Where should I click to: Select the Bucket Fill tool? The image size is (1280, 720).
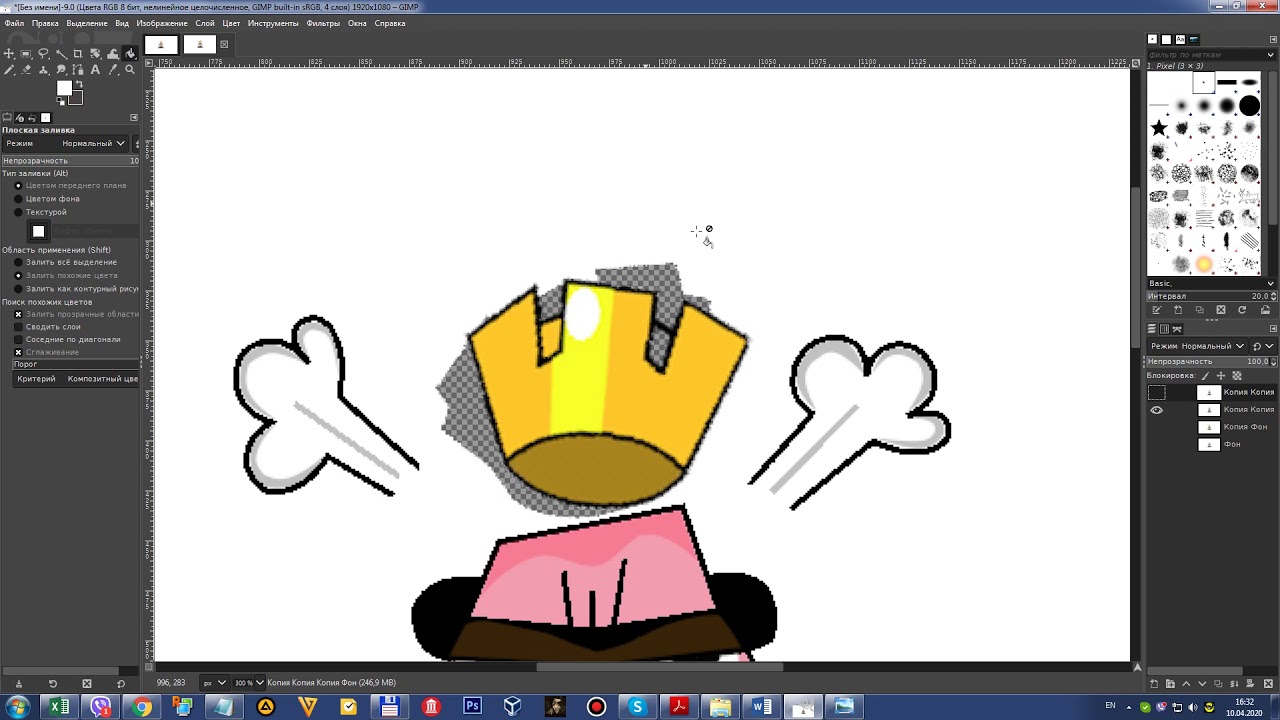pos(130,54)
